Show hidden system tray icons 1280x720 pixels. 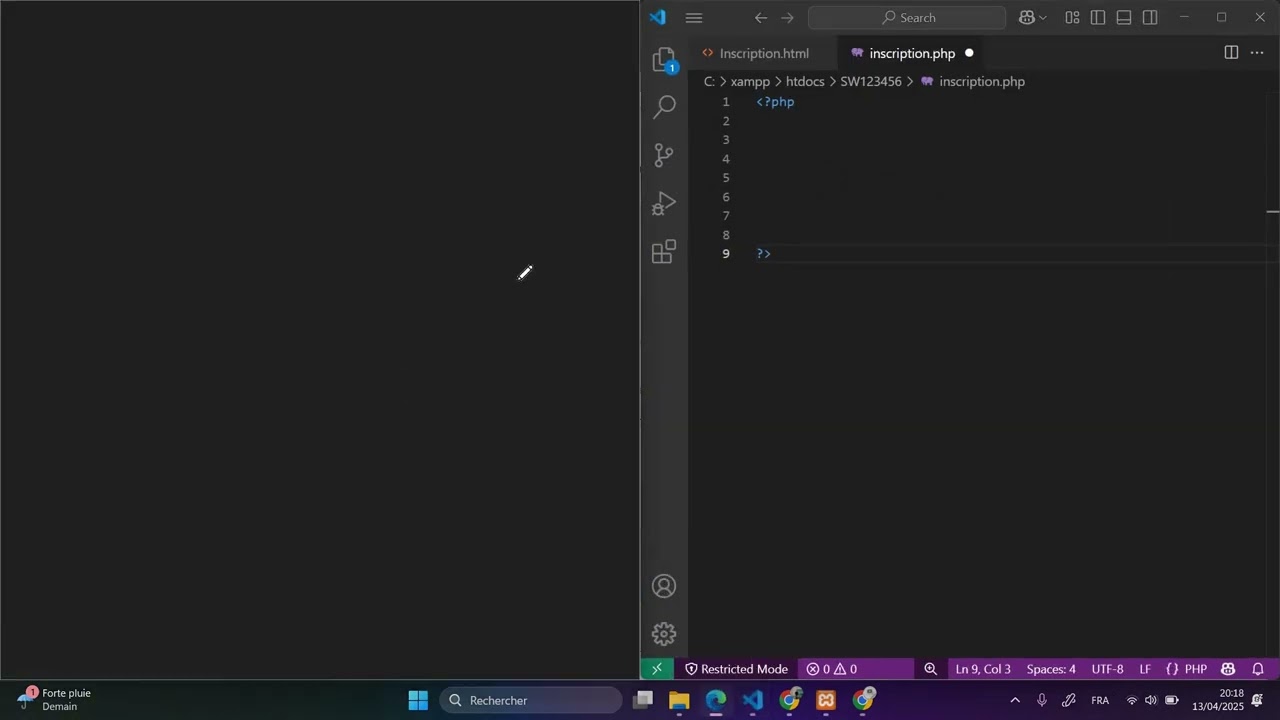point(1015,700)
